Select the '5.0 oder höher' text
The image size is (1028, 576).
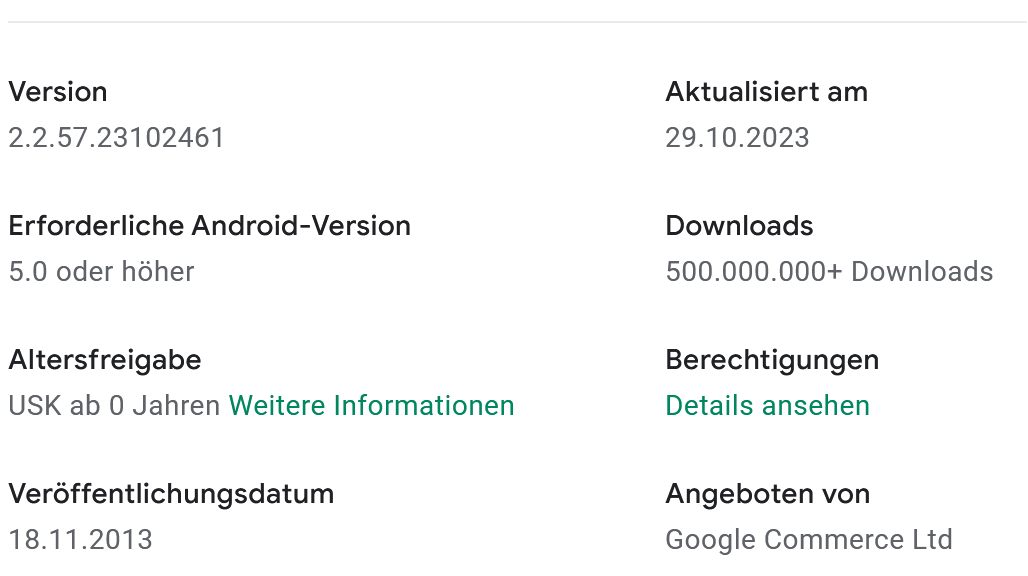(x=101, y=272)
